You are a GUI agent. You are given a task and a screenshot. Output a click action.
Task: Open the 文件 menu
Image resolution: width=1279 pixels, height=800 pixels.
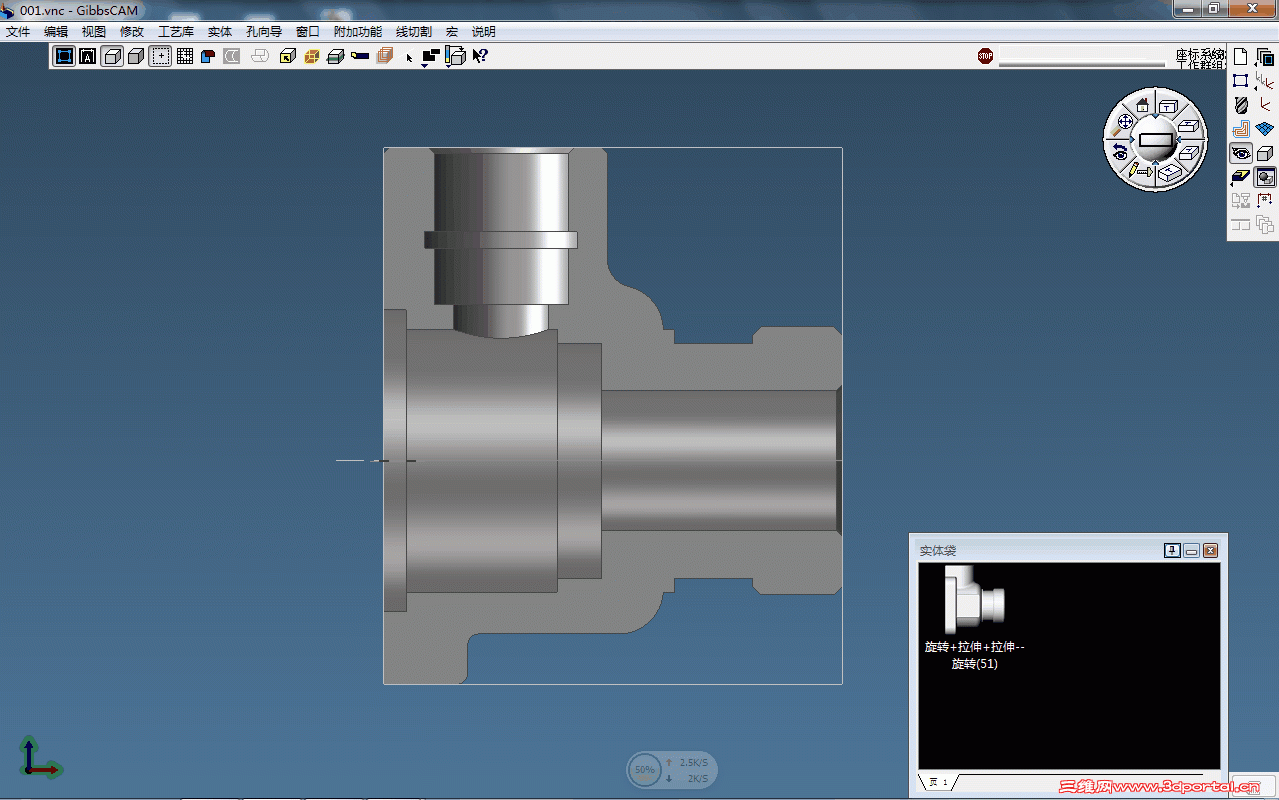pos(18,32)
